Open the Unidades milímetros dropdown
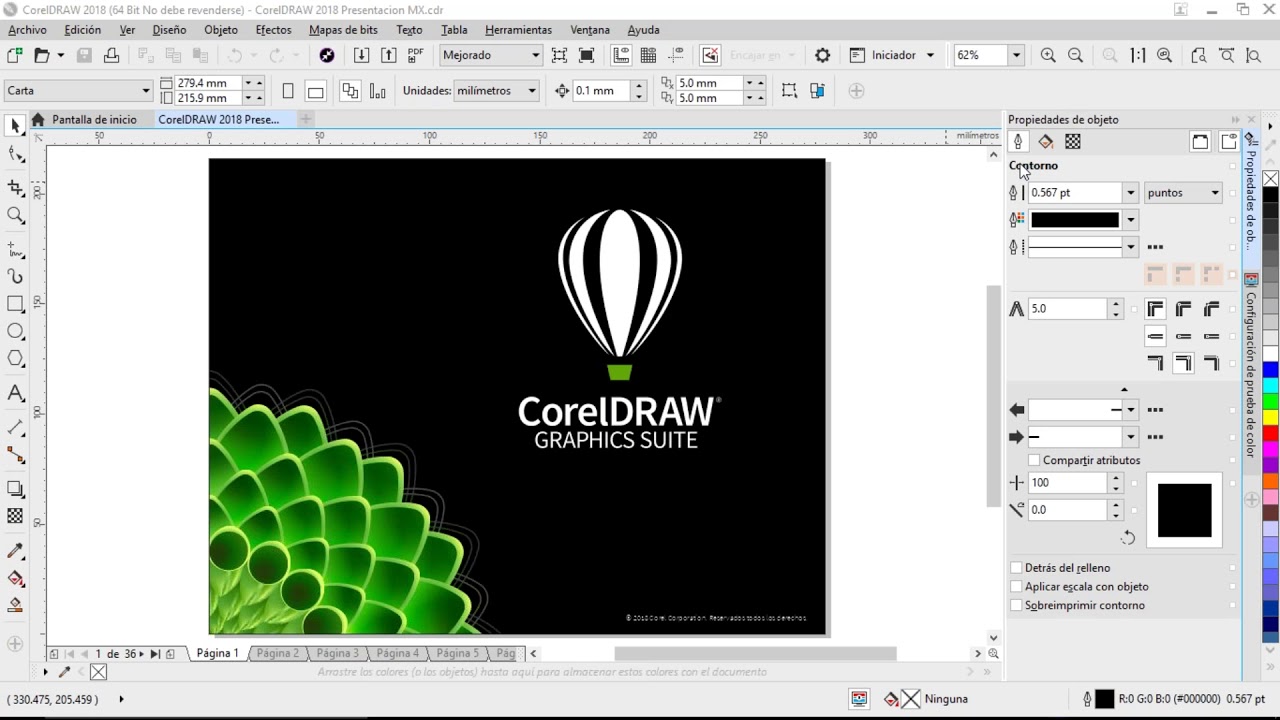1280x720 pixels. click(497, 91)
